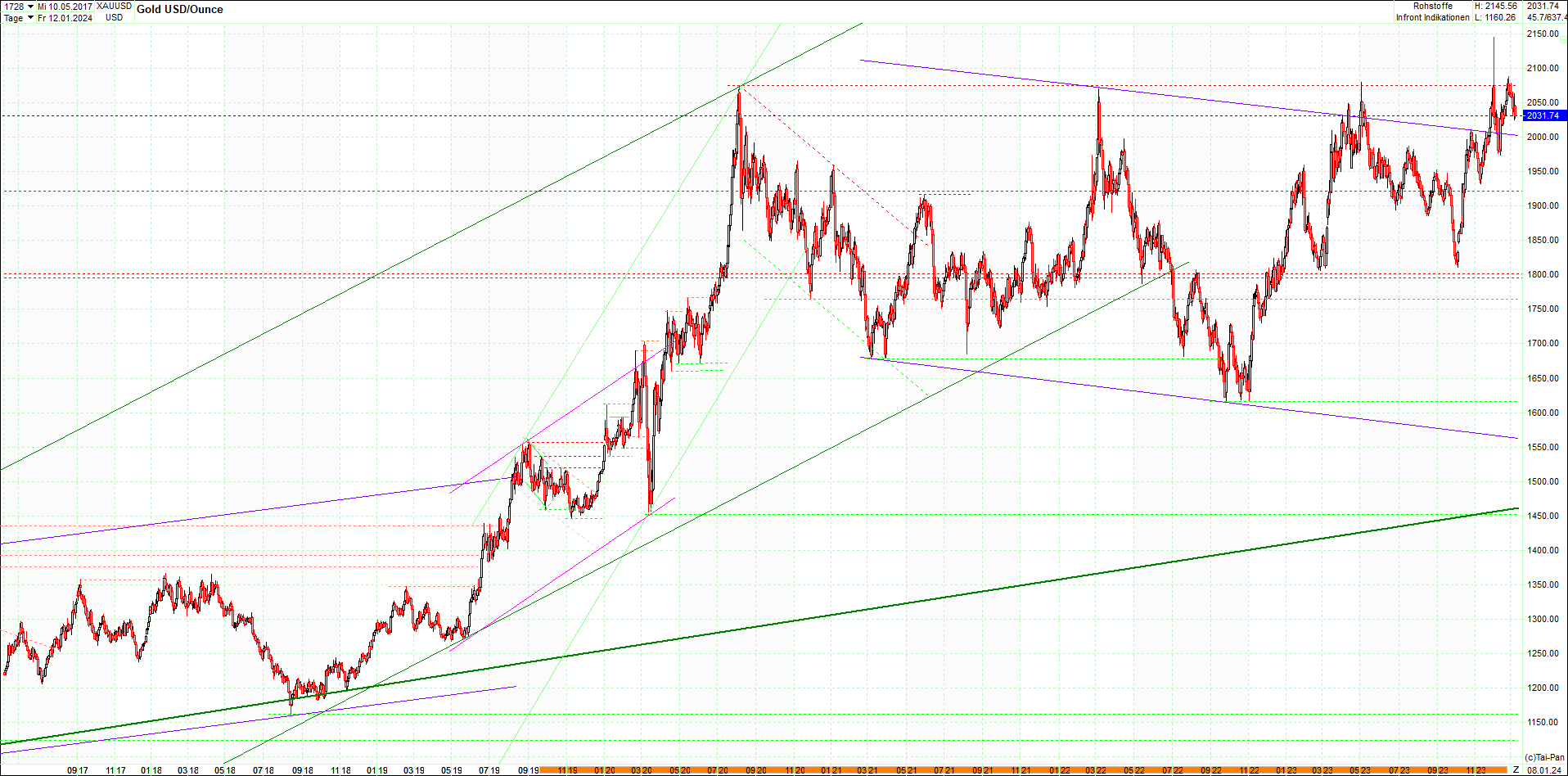Click the blue 2031.74 price marker on axis
1568x776 pixels.
click(x=1545, y=115)
